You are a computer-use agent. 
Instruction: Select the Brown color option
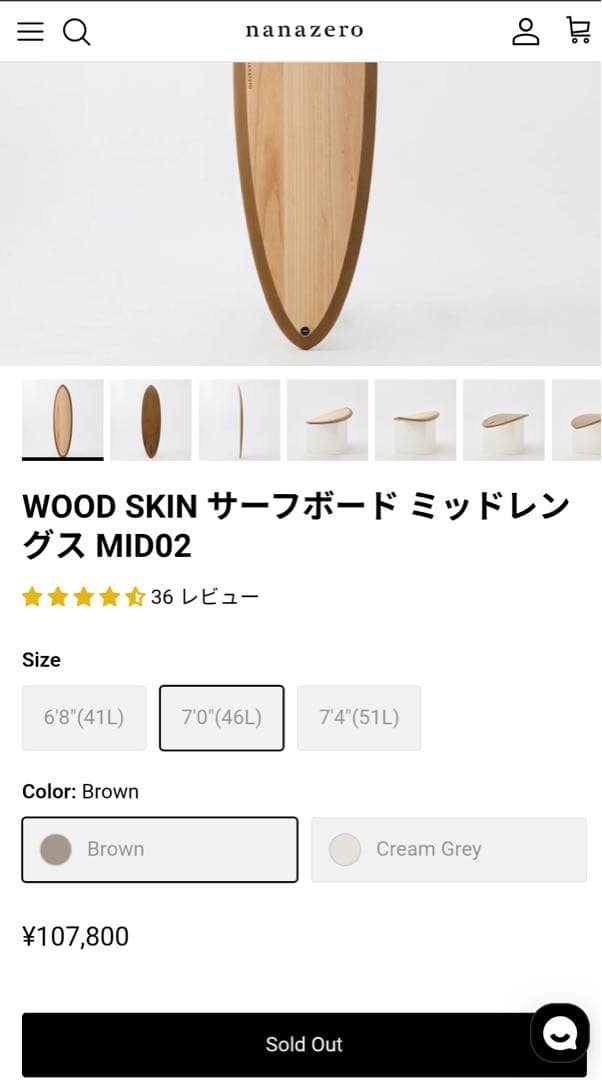click(160, 849)
